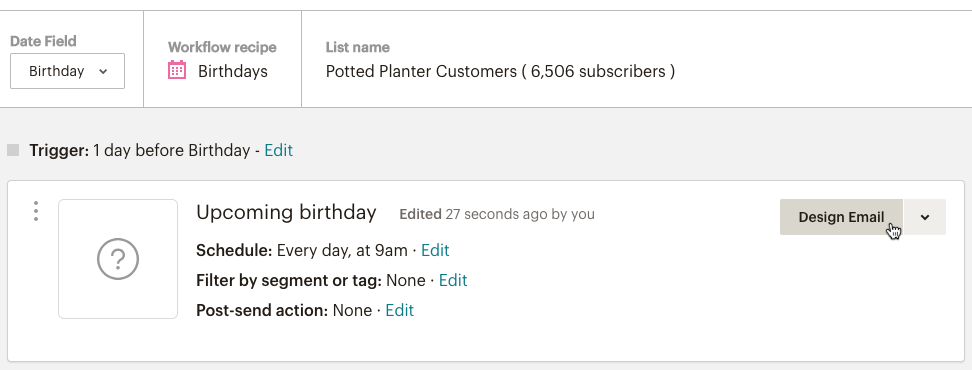Edit the 1 day before Birthday trigger
The width and height of the screenshot is (972, 370).
click(278, 150)
